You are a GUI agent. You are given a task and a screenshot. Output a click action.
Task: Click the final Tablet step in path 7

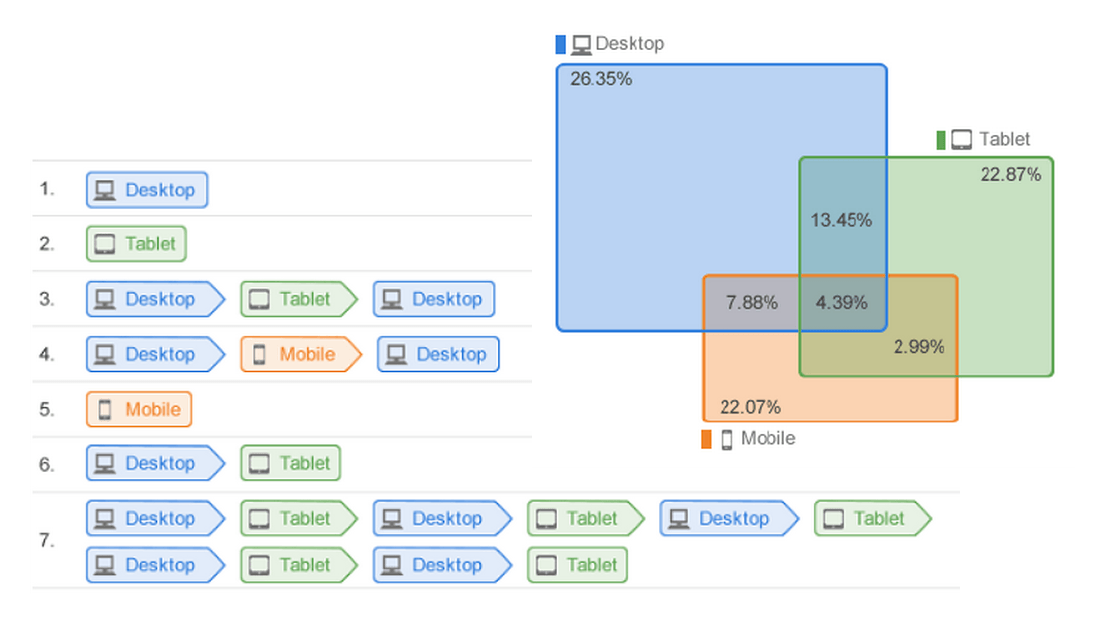[577, 565]
